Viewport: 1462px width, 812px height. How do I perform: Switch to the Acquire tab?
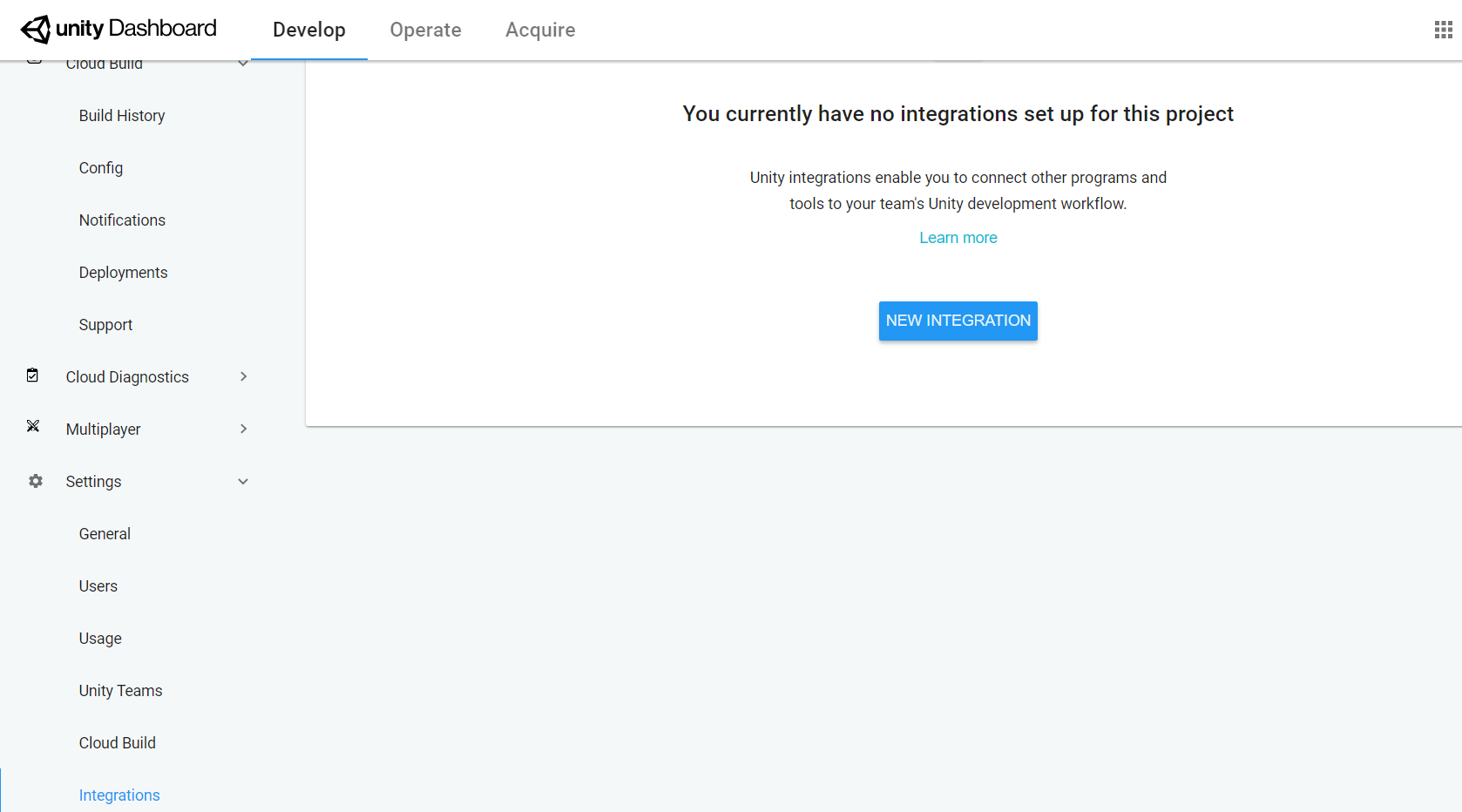(540, 30)
